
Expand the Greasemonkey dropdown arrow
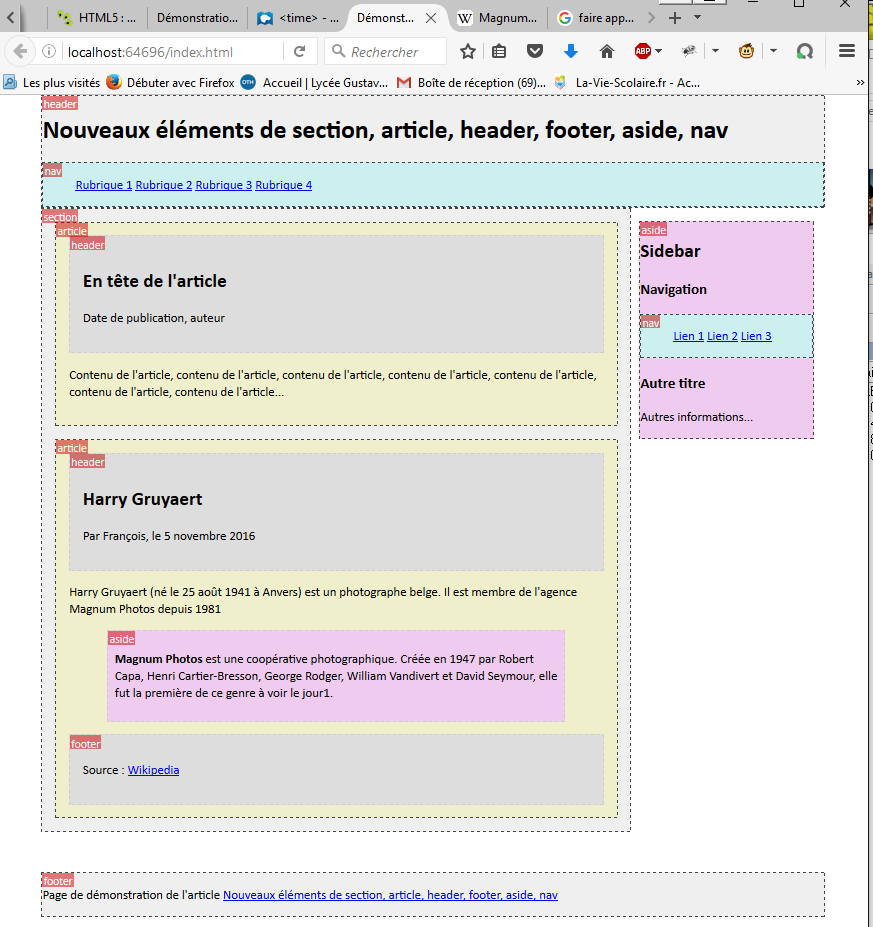pos(773,51)
